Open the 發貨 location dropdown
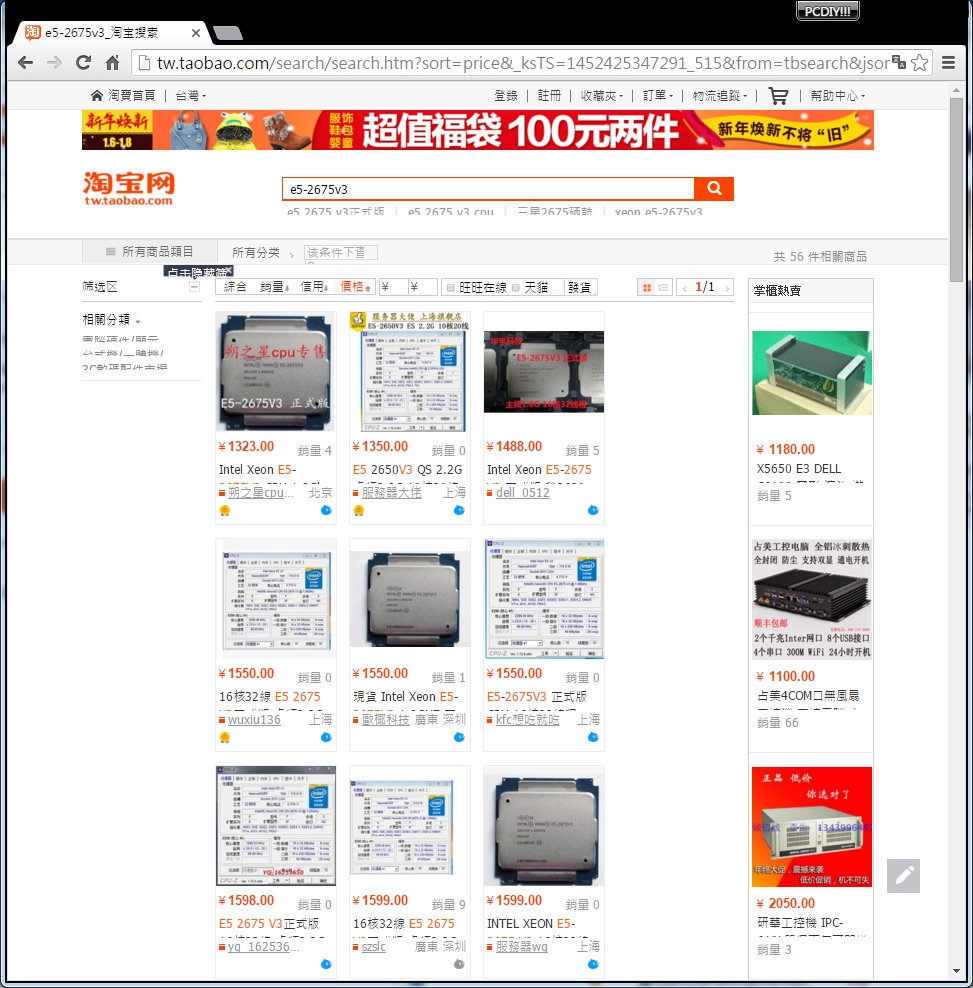The height and width of the screenshot is (988, 973). pyautogui.click(x=580, y=287)
